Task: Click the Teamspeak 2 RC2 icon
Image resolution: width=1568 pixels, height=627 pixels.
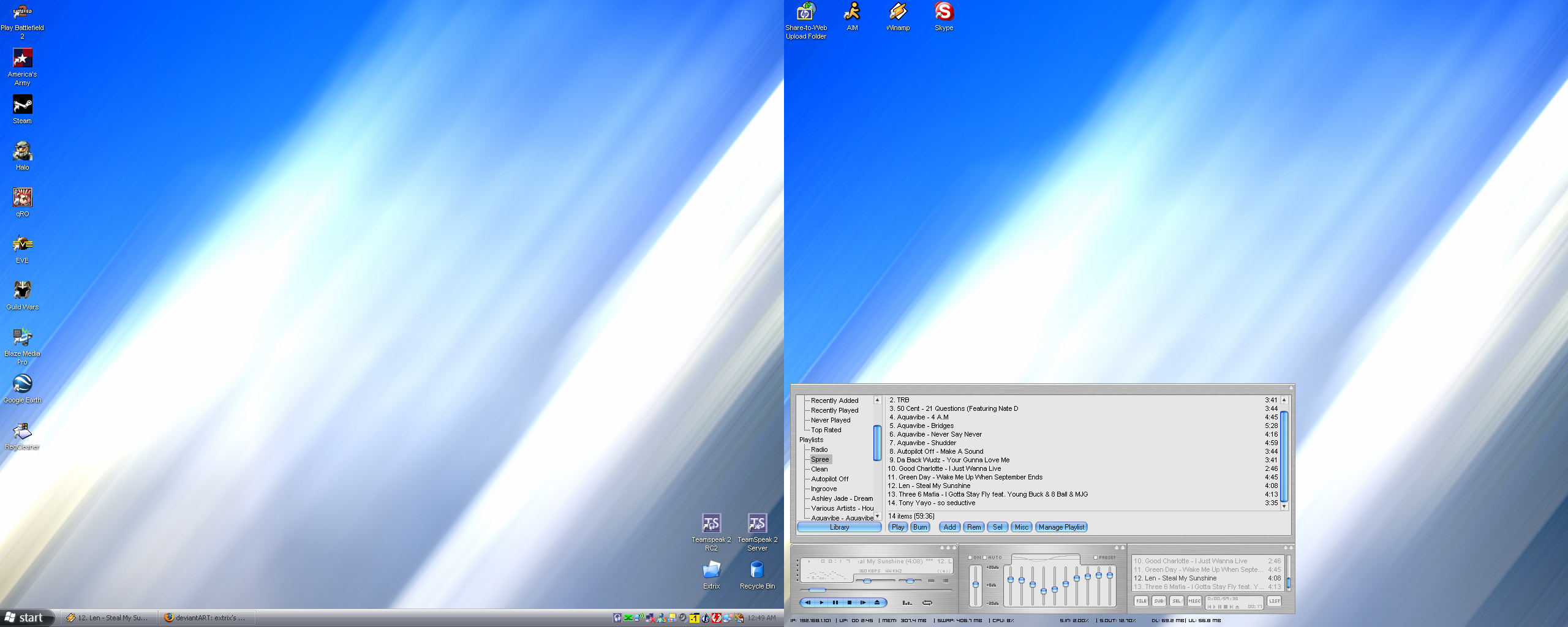Action: point(711,533)
